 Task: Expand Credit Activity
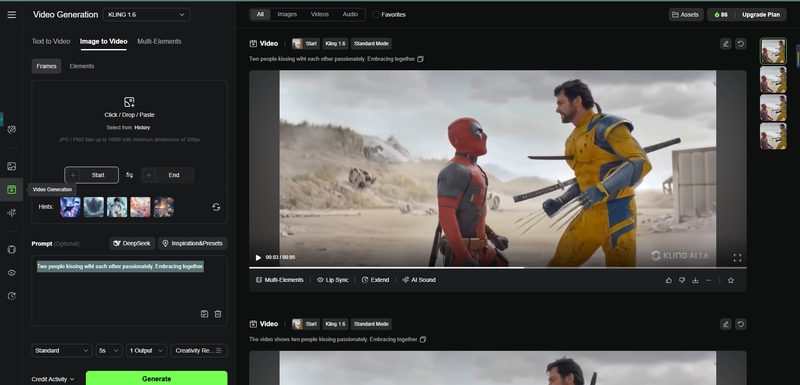[x=53, y=379]
